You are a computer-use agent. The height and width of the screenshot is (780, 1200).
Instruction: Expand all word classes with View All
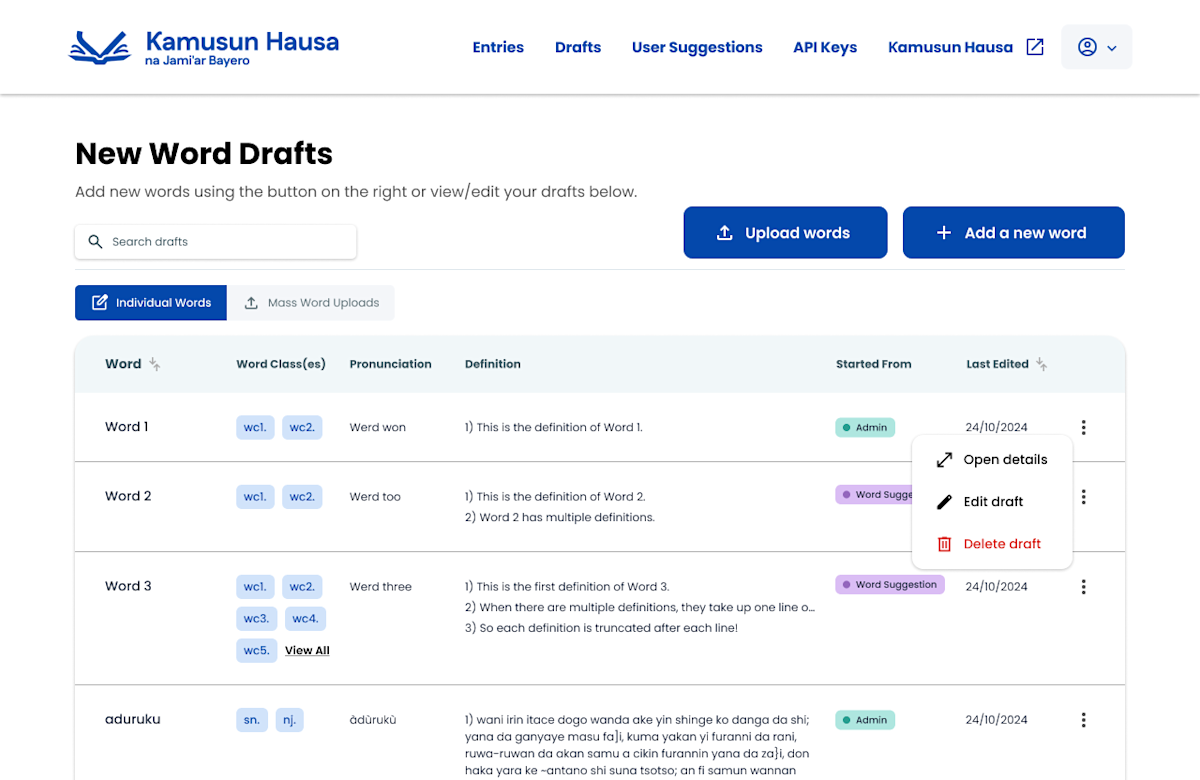tap(307, 650)
